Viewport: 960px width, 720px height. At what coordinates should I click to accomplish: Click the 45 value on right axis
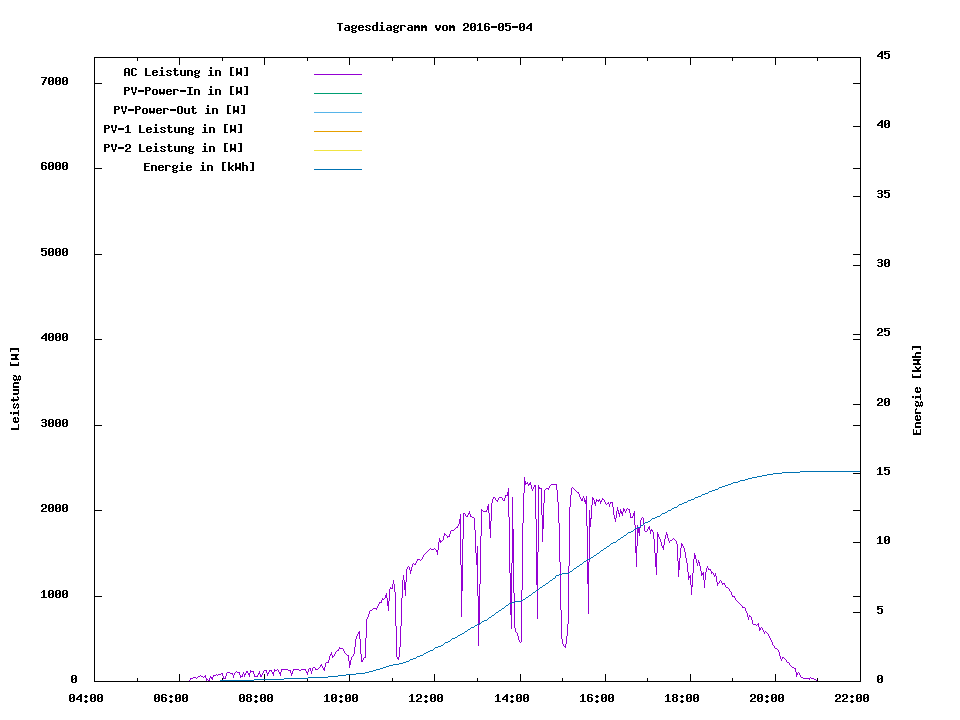coord(883,55)
